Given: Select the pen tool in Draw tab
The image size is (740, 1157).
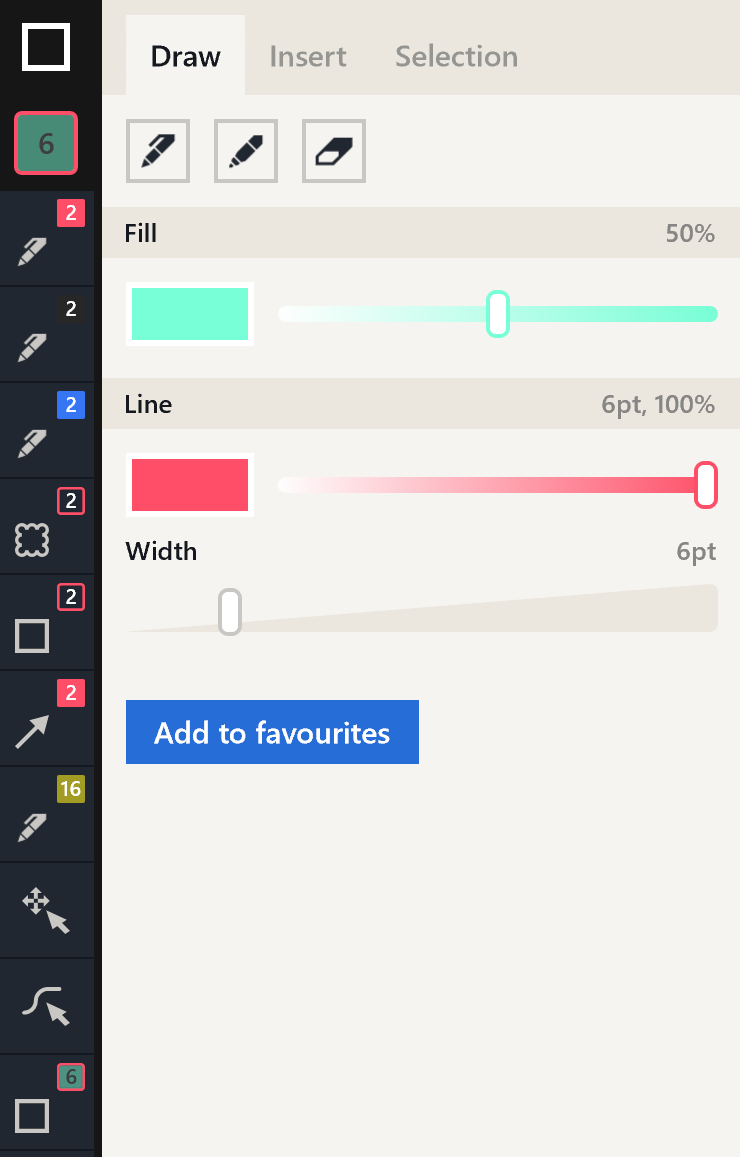Looking at the screenshot, I should tap(158, 151).
